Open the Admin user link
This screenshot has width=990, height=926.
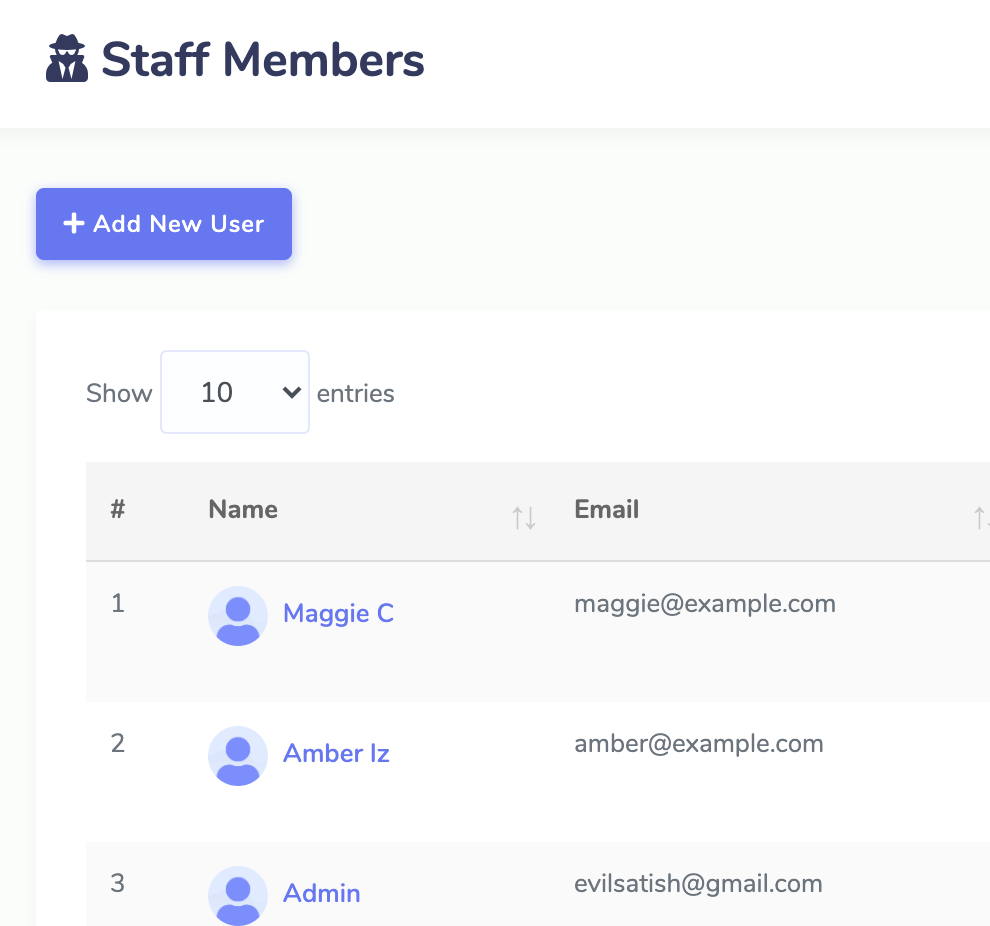[x=321, y=893]
